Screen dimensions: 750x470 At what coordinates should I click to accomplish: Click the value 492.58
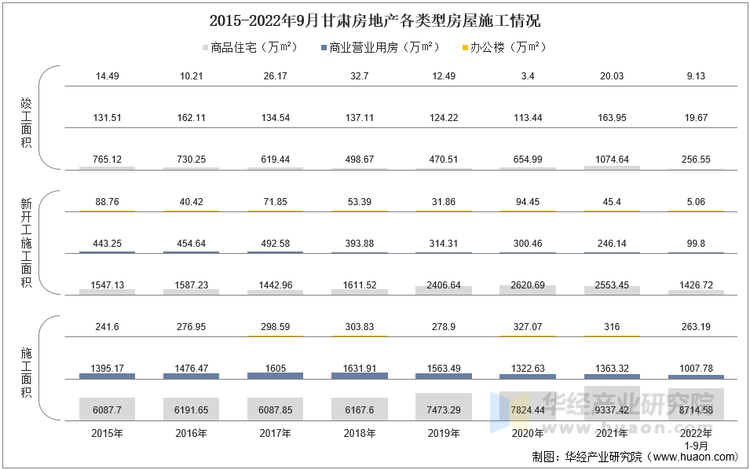[276, 243]
